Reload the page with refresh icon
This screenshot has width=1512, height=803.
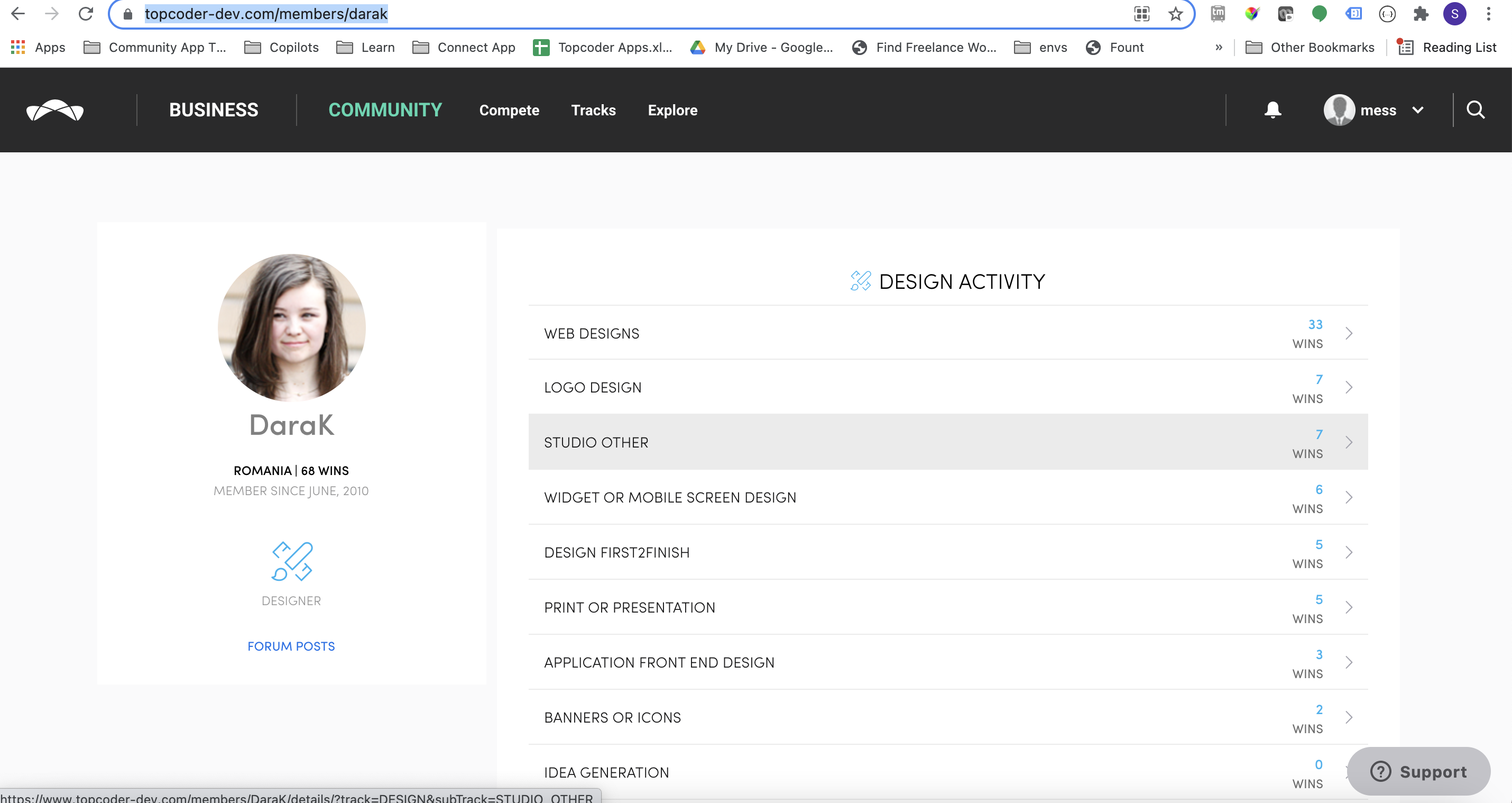[x=86, y=14]
